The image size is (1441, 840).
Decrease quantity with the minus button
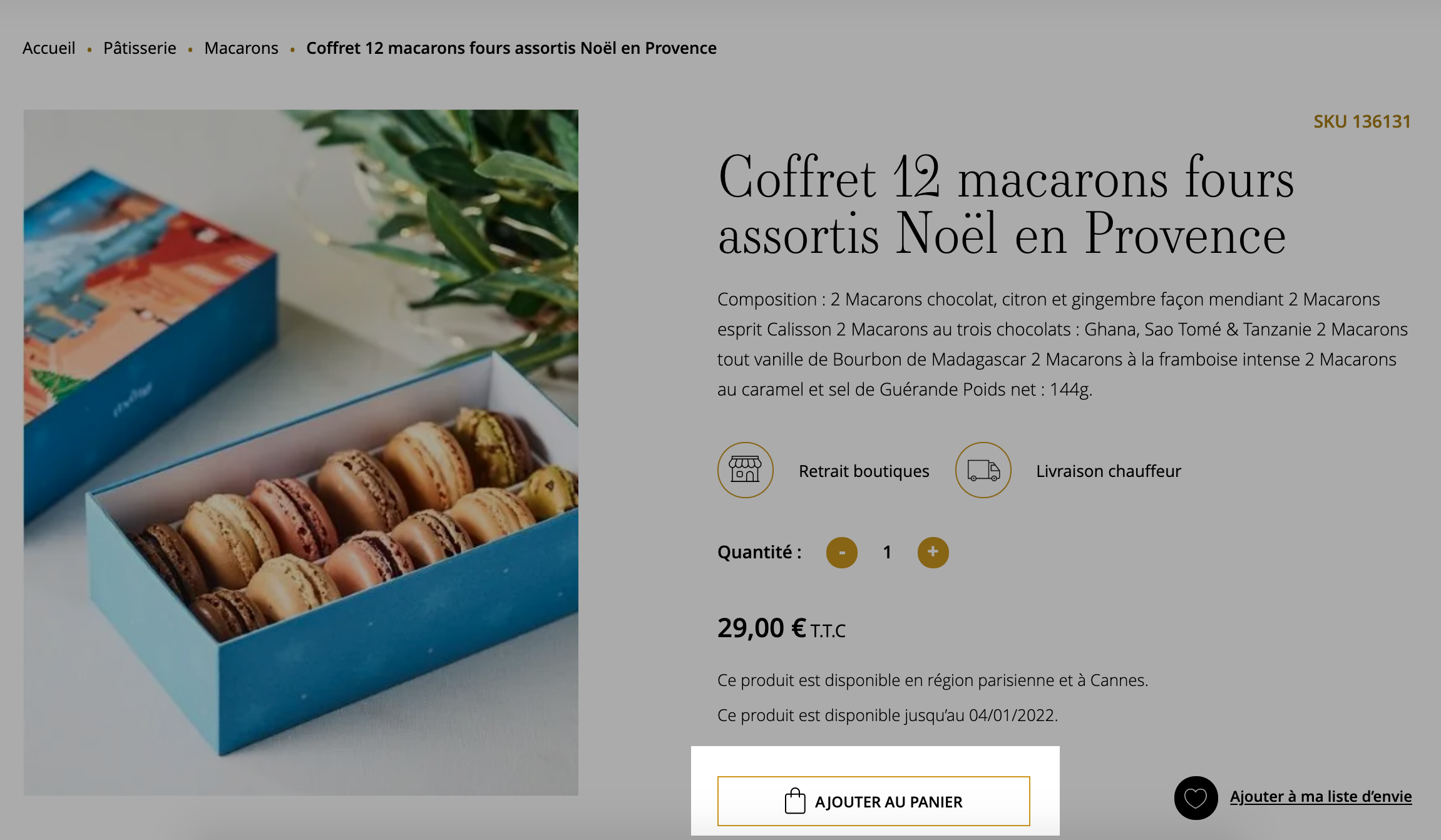coord(841,553)
